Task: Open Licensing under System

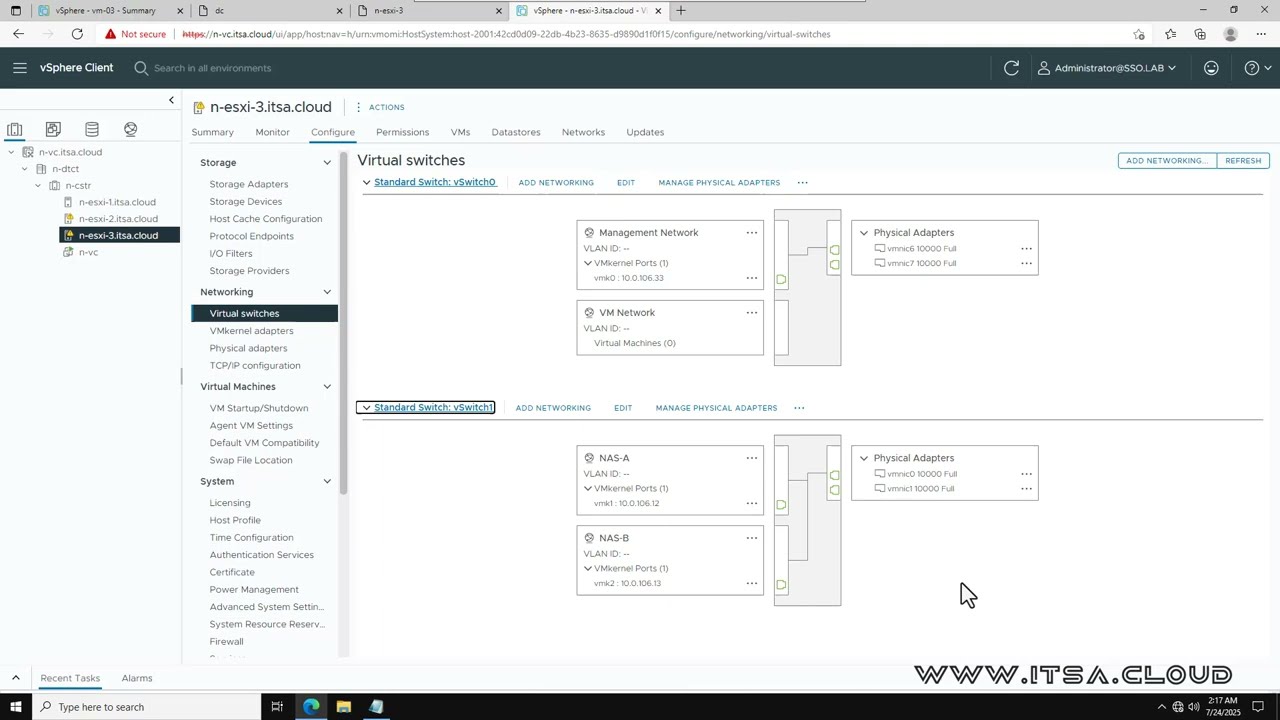Action: click(230, 503)
